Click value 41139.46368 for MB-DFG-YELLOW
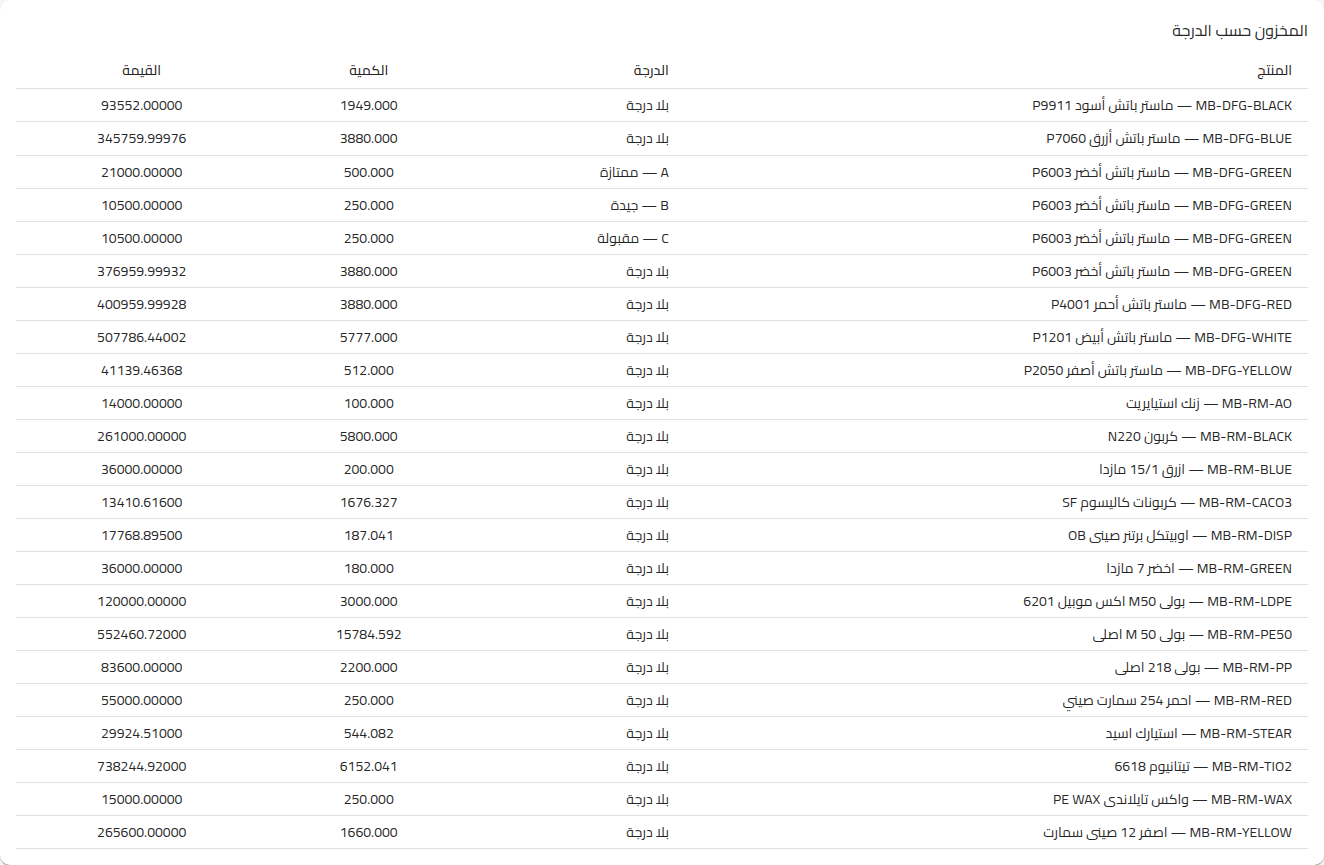Image resolution: width=1324 pixels, height=865 pixels. pos(142,370)
